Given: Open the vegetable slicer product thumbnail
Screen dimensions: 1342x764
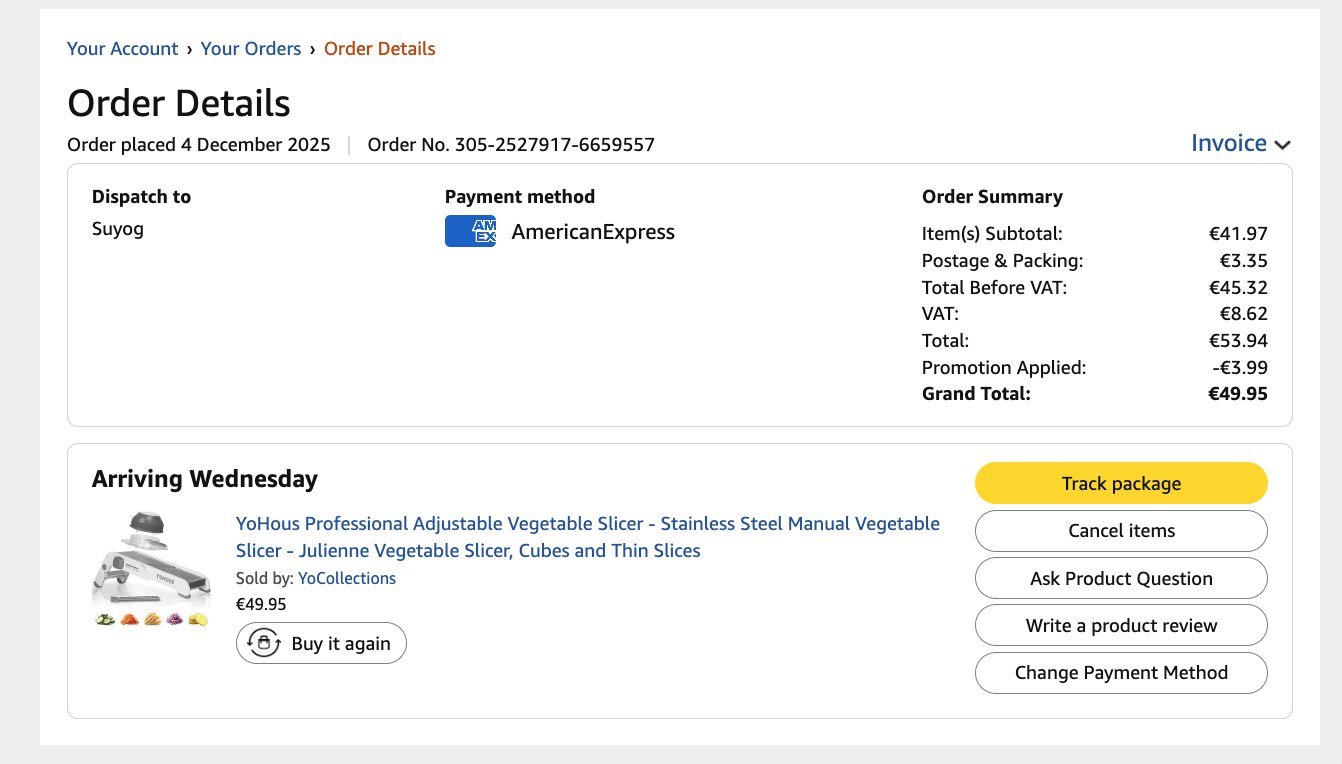Looking at the screenshot, I should click(150, 568).
